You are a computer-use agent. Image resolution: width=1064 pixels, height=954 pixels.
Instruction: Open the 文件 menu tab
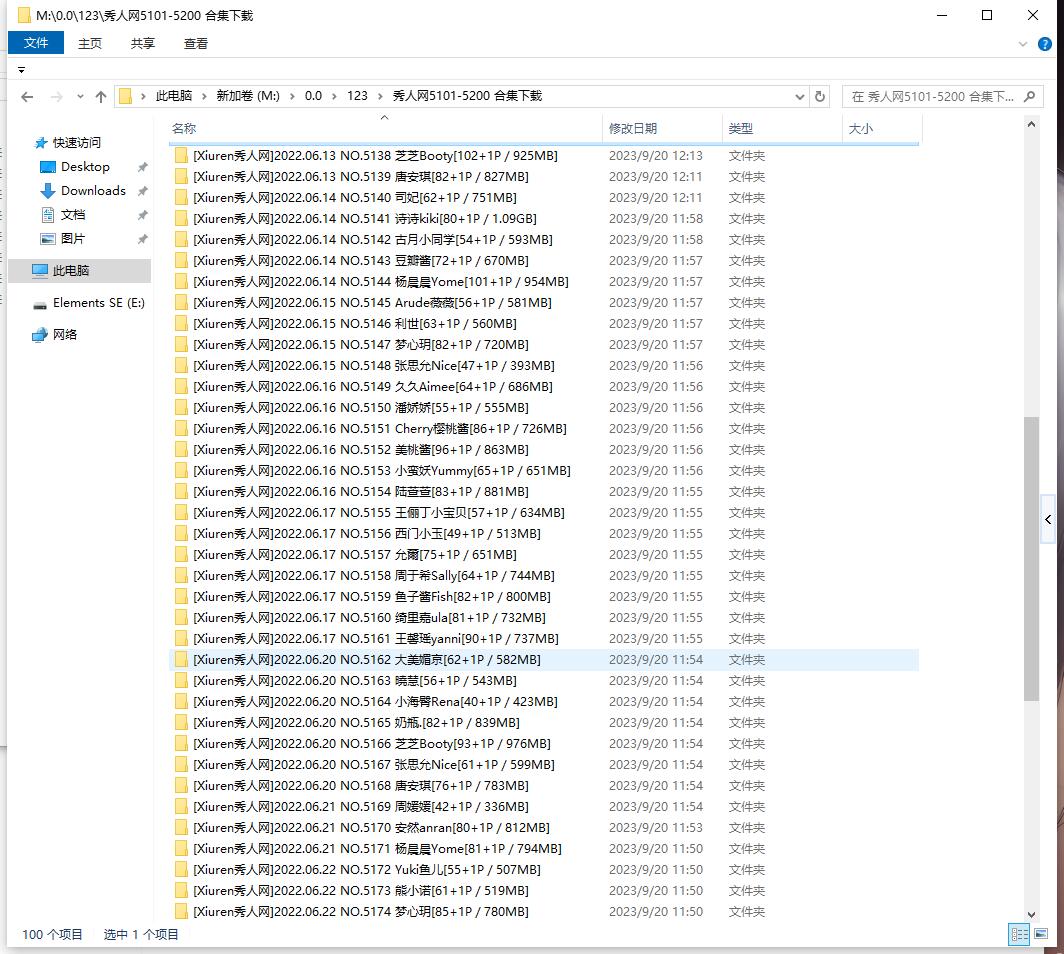pyautogui.click(x=36, y=43)
